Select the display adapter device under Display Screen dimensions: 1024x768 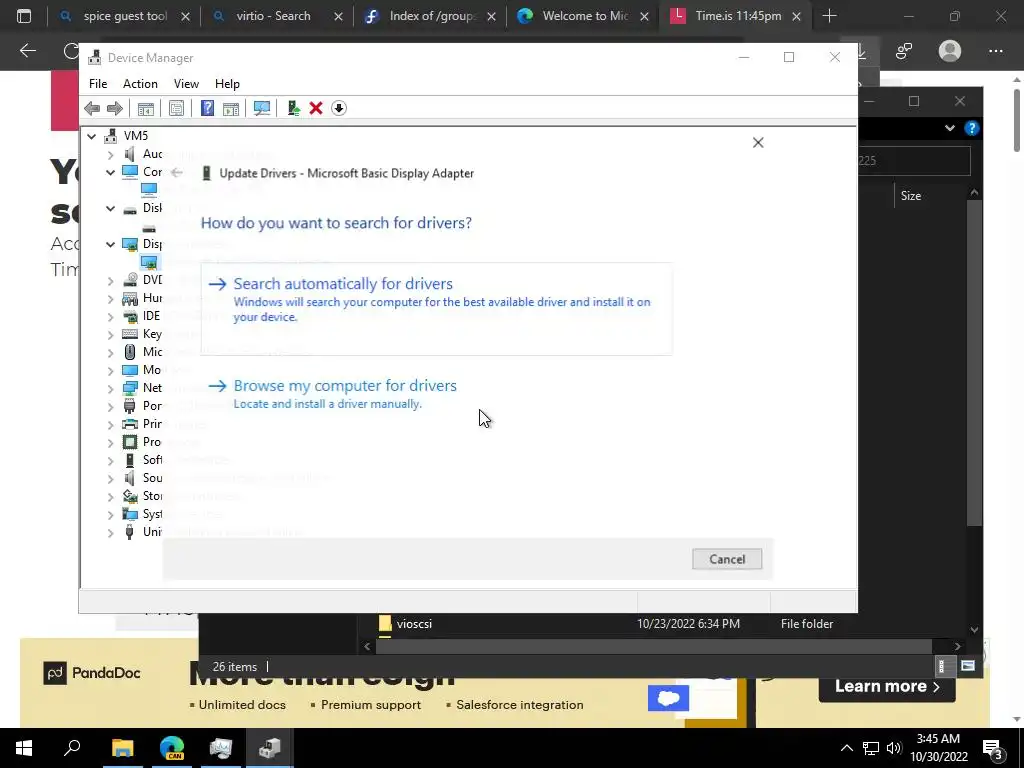pyautogui.click(x=149, y=262)
